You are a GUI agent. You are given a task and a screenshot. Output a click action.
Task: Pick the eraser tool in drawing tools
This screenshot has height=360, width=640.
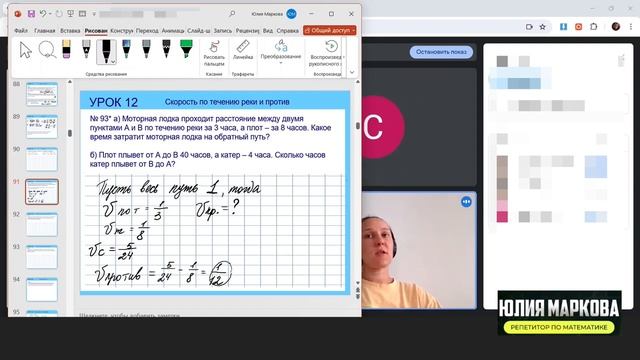[66, 49]
